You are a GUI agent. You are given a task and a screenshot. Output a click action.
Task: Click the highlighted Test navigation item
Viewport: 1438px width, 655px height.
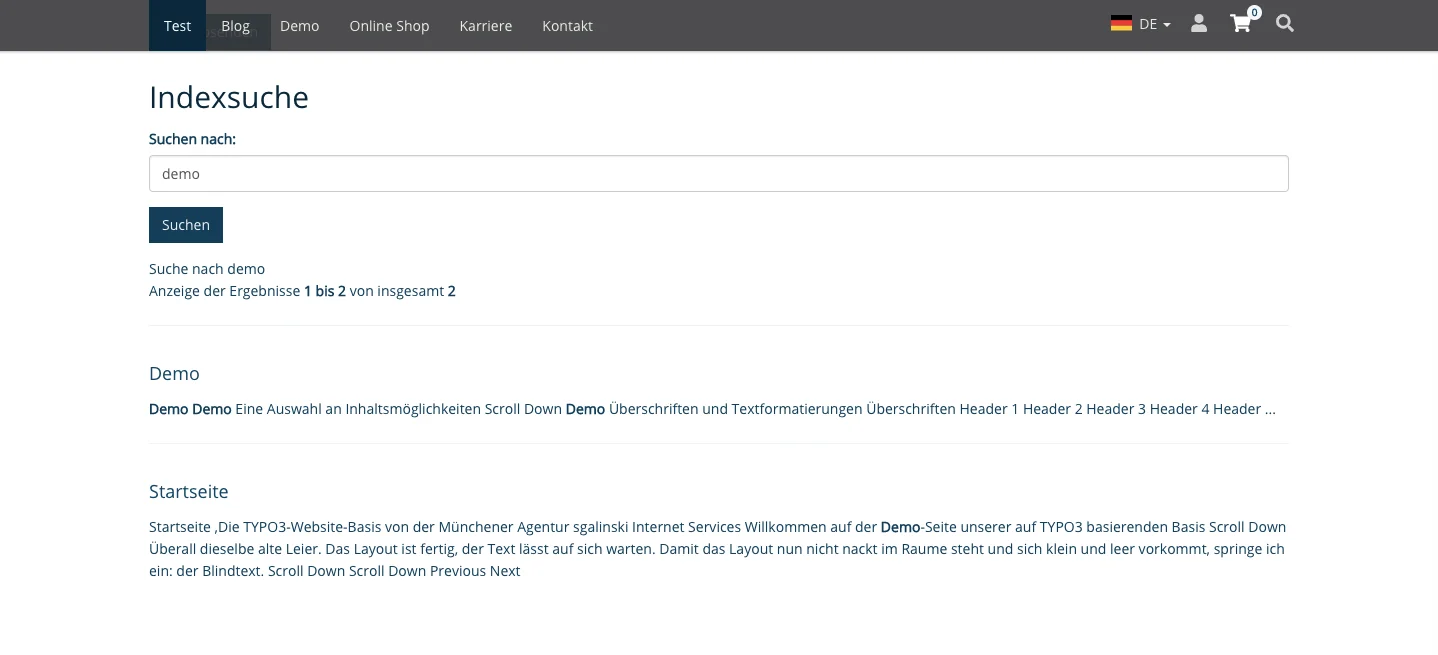[x=177, y=26]
